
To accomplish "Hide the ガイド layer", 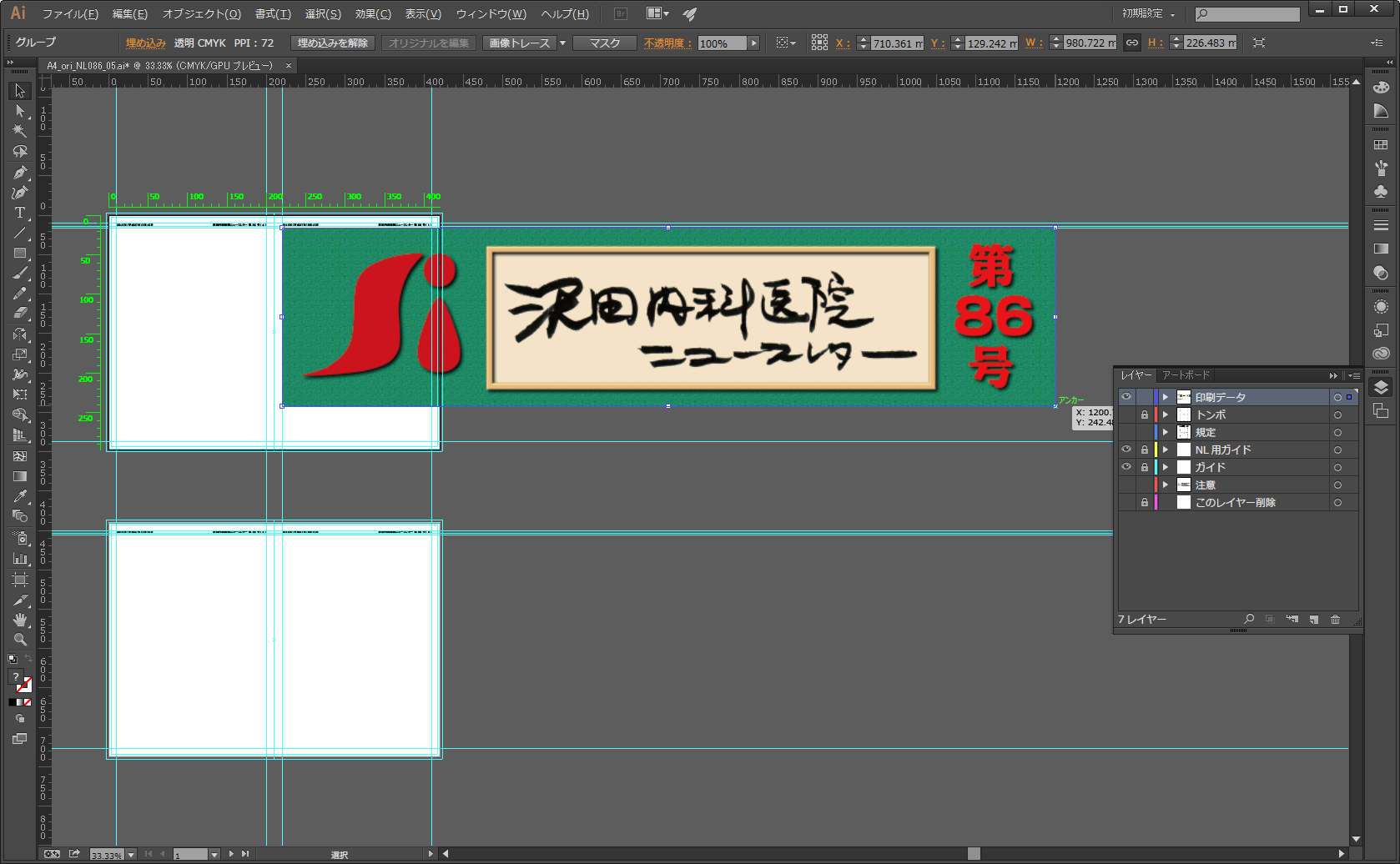I will click(1126, 467).
